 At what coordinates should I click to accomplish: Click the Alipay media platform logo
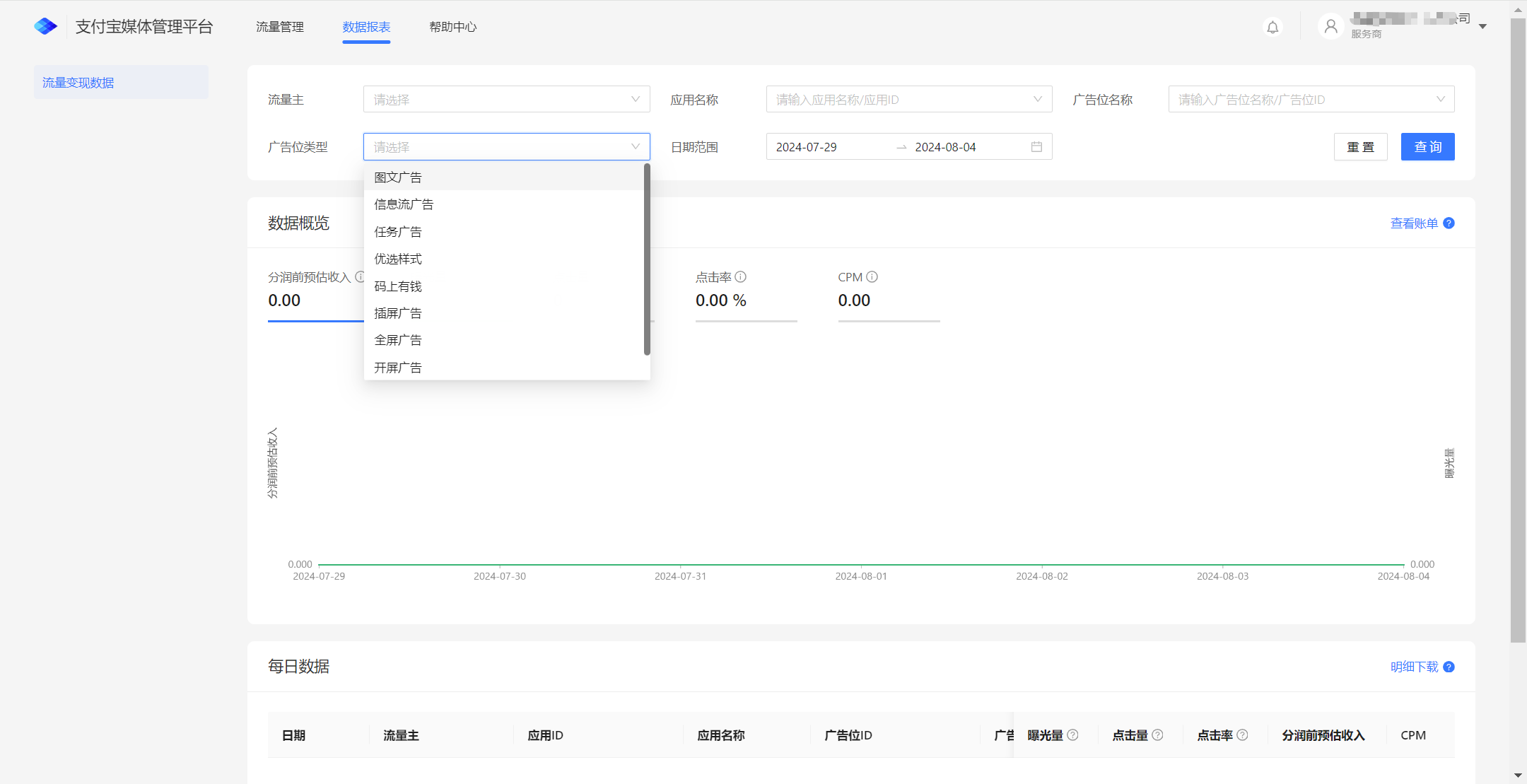pos(46,27)
